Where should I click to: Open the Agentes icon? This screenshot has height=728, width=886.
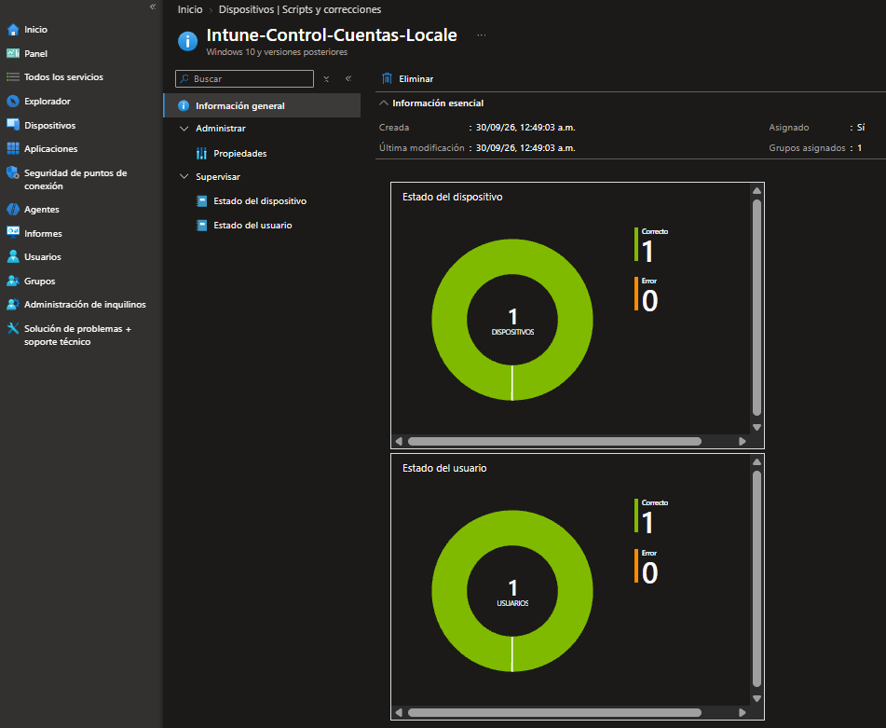13,209
